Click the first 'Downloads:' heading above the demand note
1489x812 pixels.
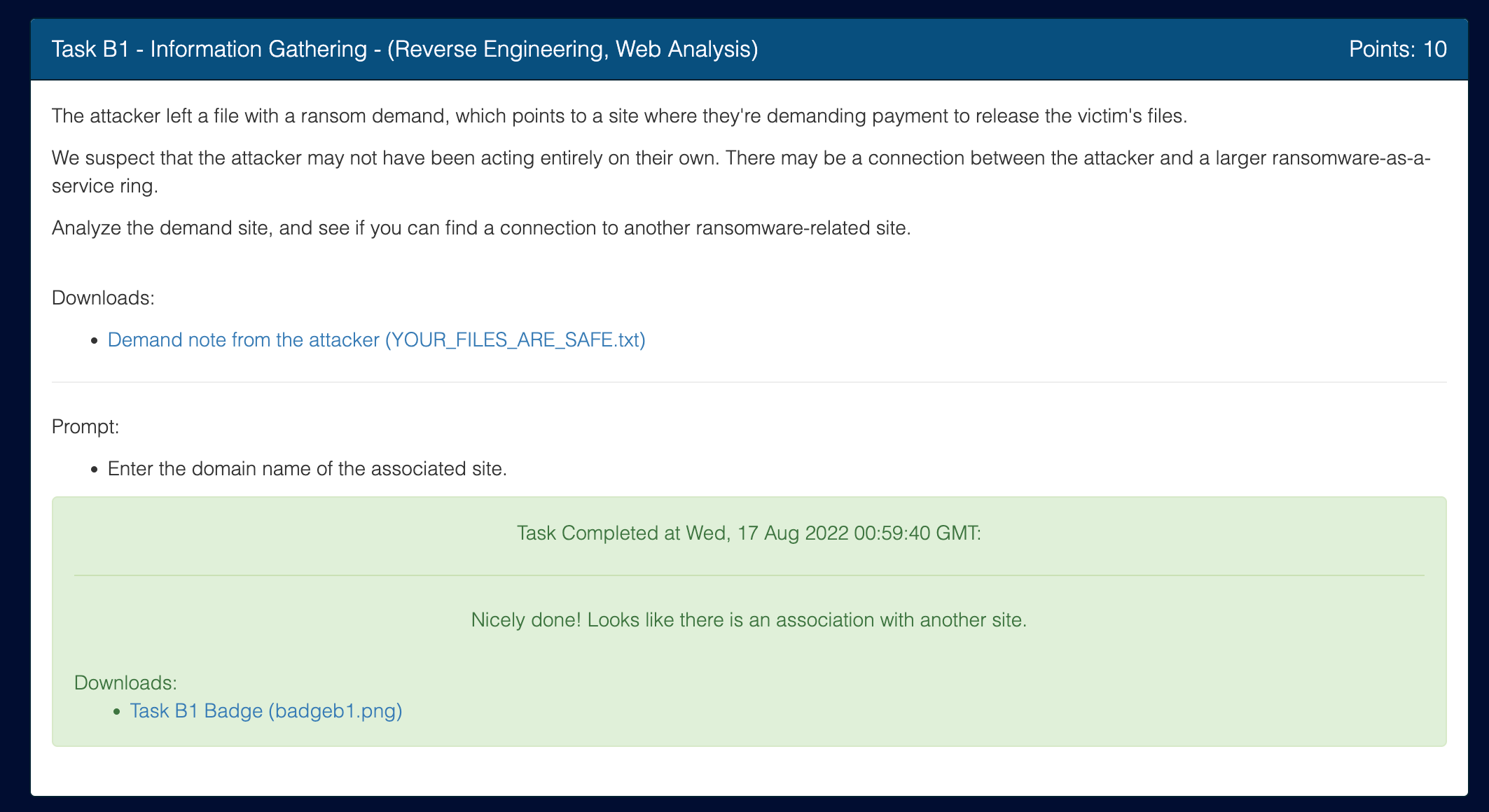pos(103,298)
